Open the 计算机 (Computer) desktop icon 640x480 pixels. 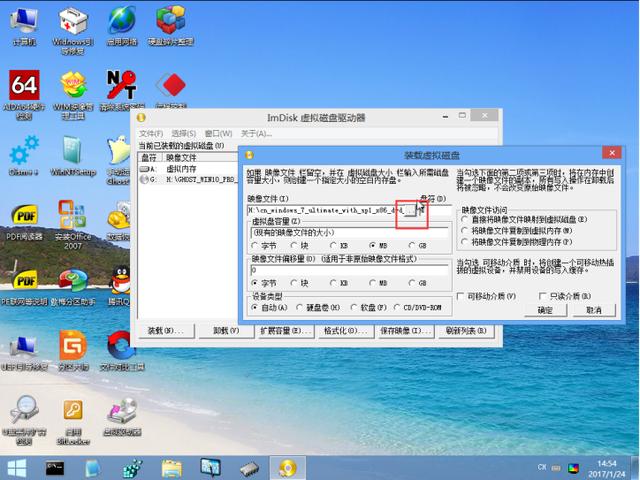tap(24, 27)
